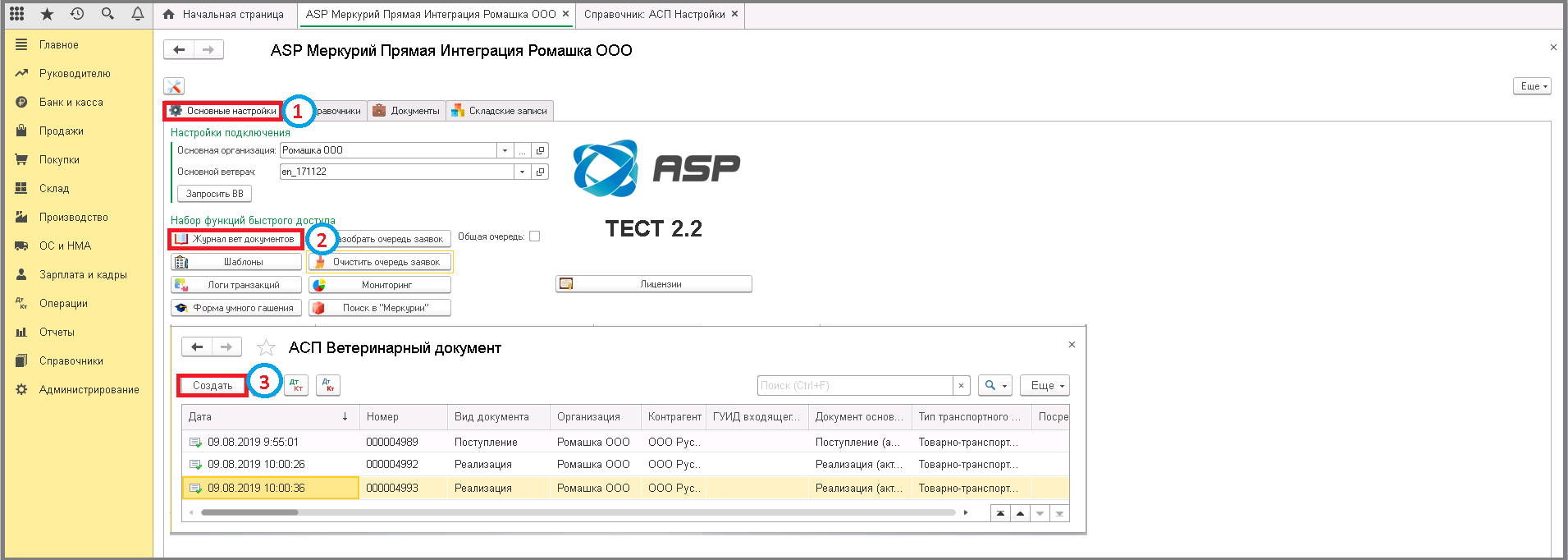Go back in АСП Ветеринарный документ form
This screenshot has height=560, width=1568.
(197, 347)
